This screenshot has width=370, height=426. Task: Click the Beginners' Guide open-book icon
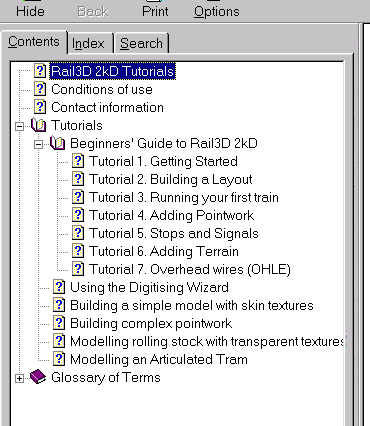tap(57, 143)
